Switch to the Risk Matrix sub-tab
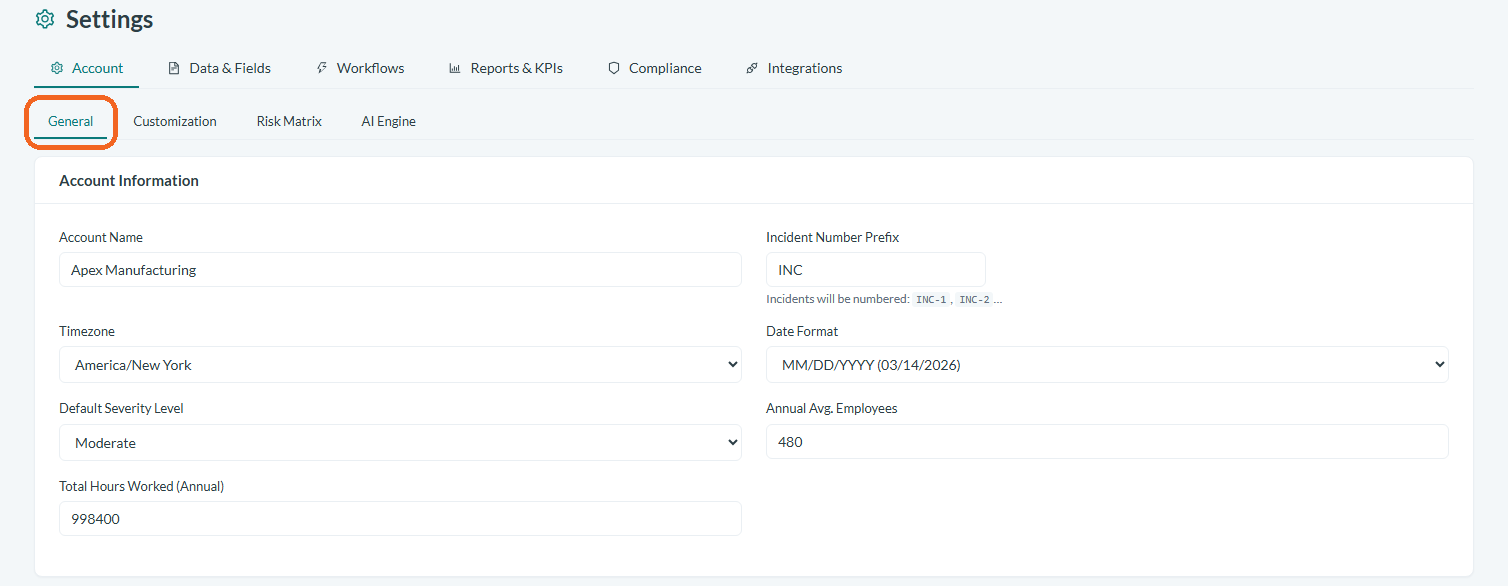The width and height of the screenshot is (1508, 586). coord(289,121)
